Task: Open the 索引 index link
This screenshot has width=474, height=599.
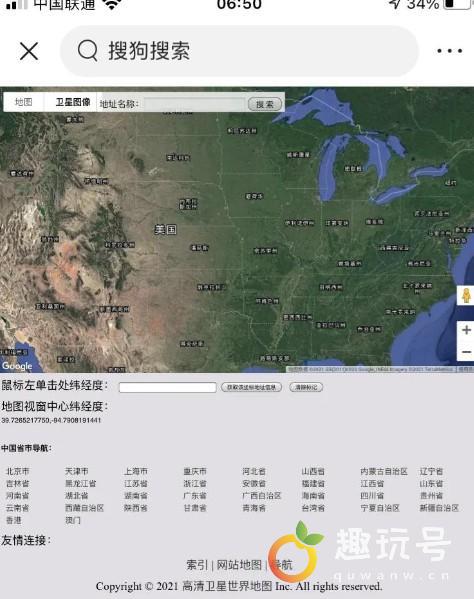Action: 197,565
